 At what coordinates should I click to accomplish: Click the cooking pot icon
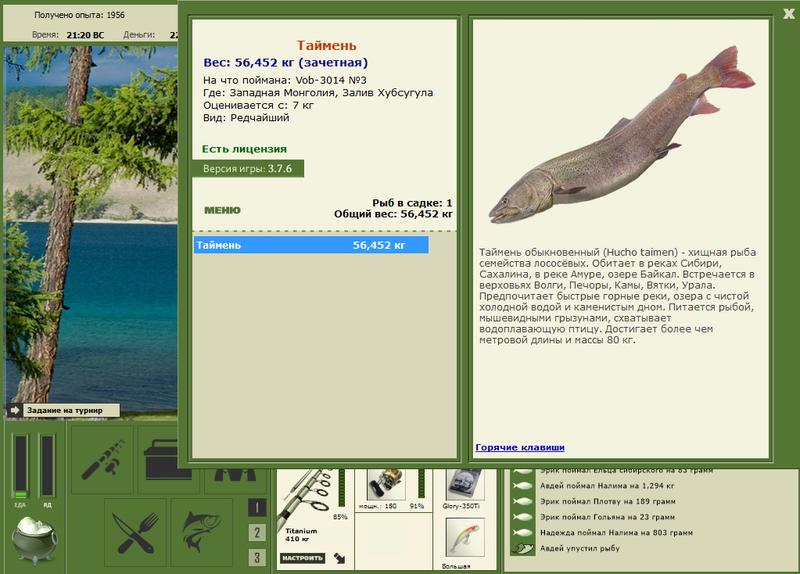point(35,539)
